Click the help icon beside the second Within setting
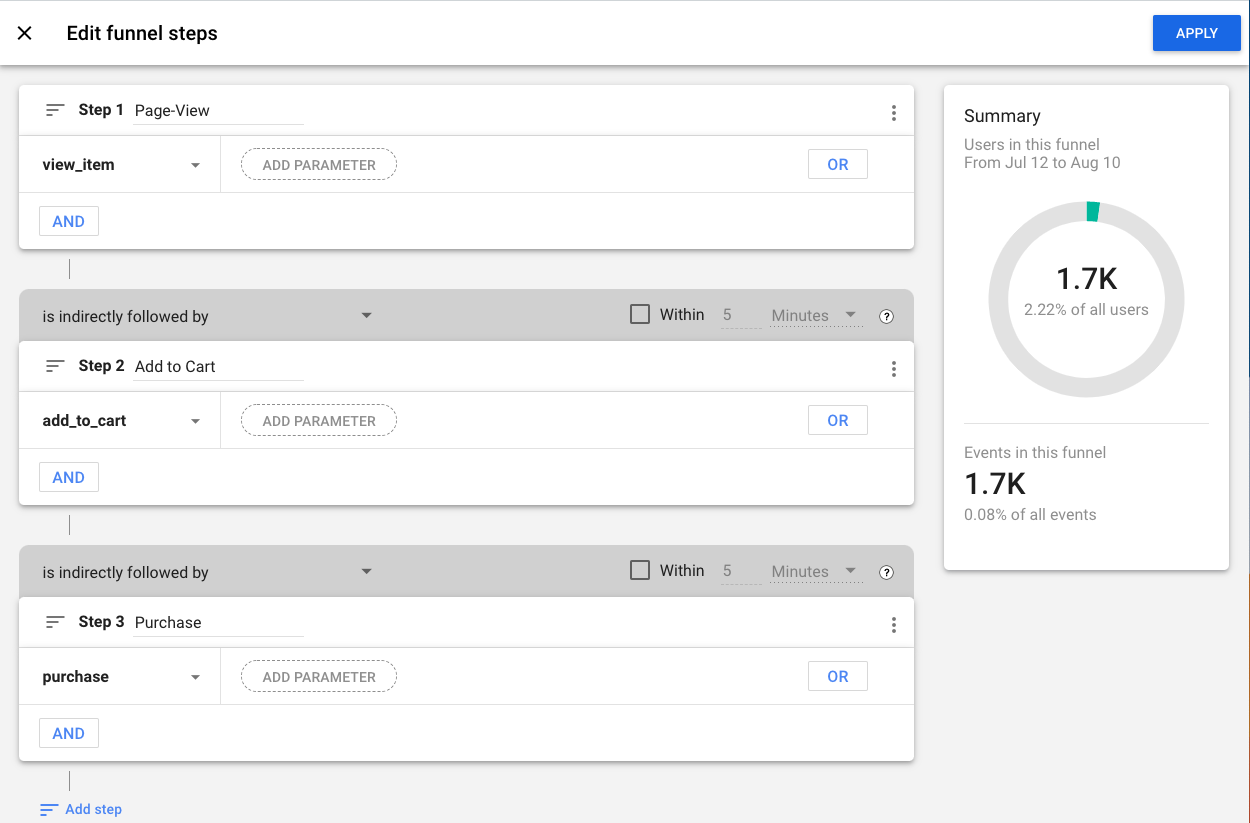Viewport: 1250px width, 823px height. point(886,571)
